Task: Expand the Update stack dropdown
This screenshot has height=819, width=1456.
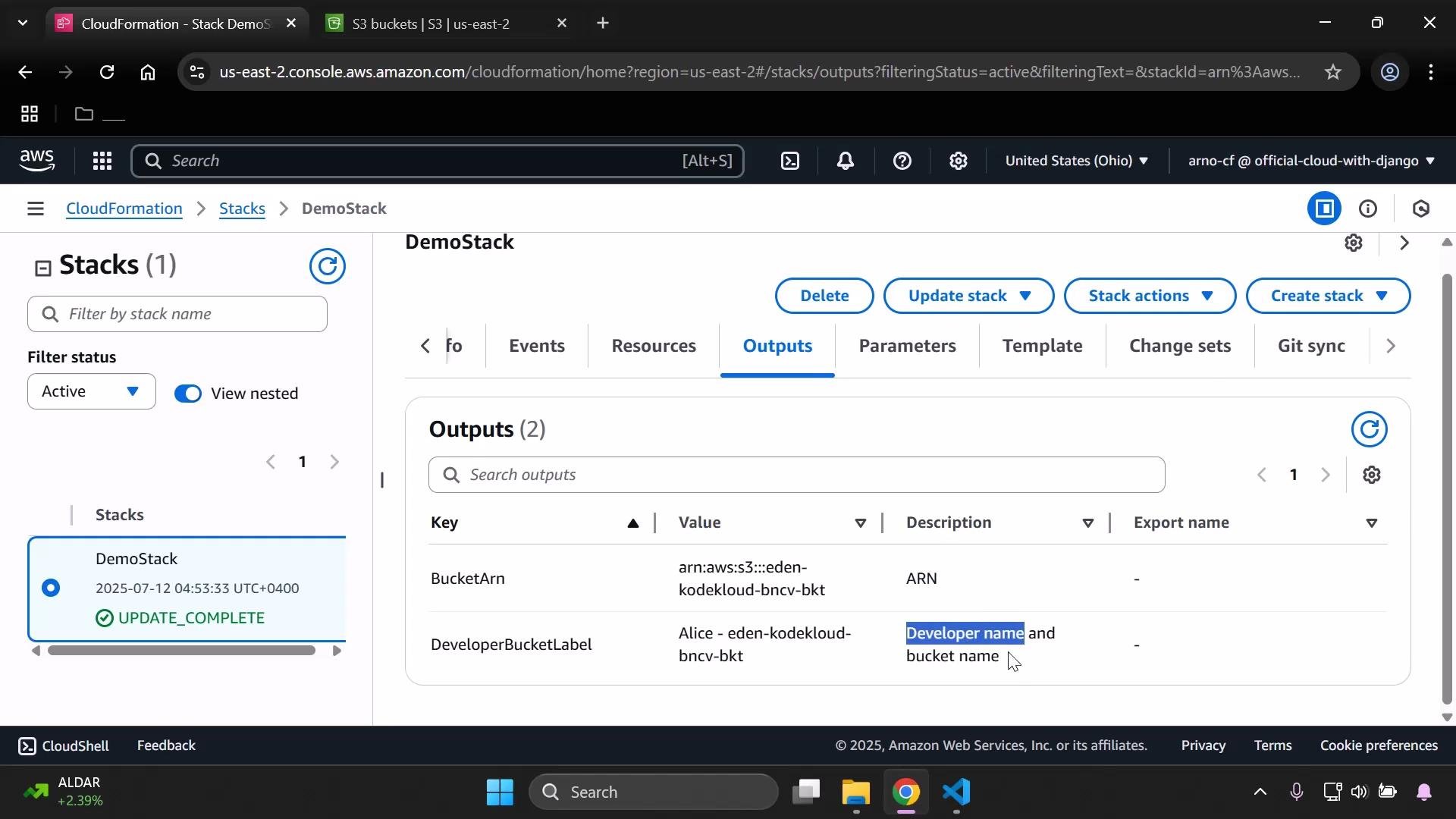Action: (x=968, y=296)
